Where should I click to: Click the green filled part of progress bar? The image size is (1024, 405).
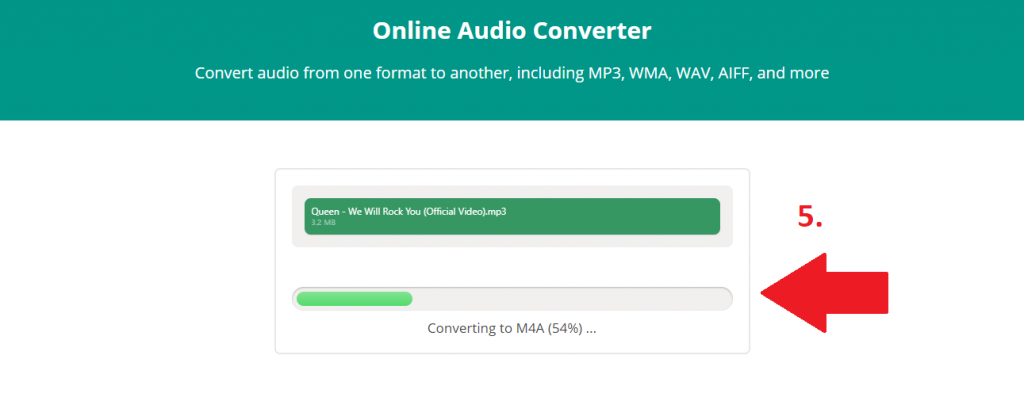354,298
